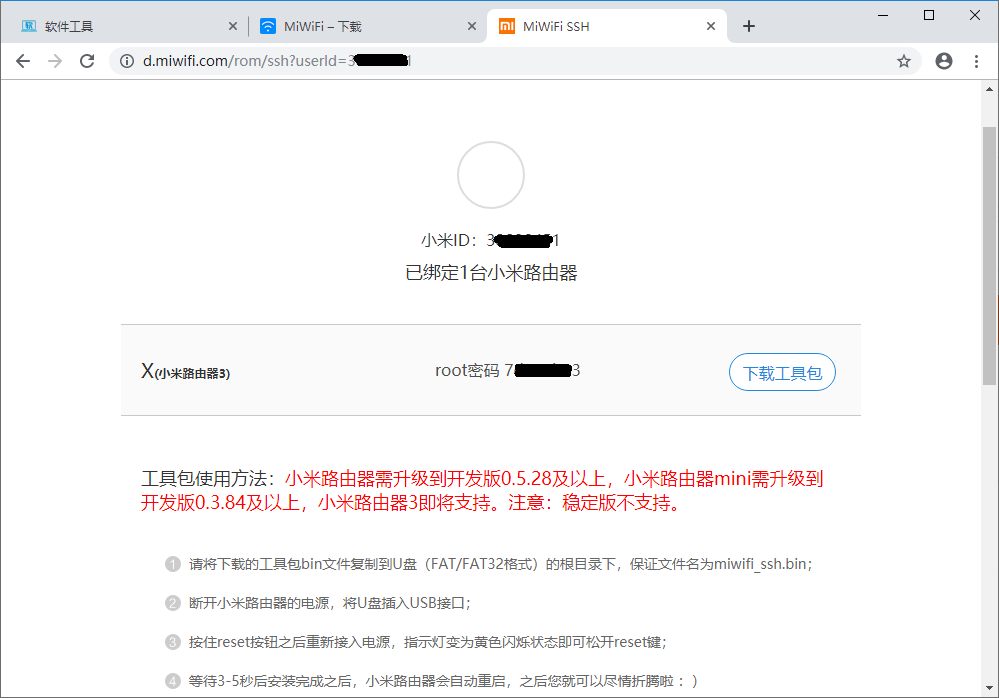Viewport: 999px width, 698px height.
Task: Minimize the Chrome window
Action: pyautogui.click(x=883, y=15)
